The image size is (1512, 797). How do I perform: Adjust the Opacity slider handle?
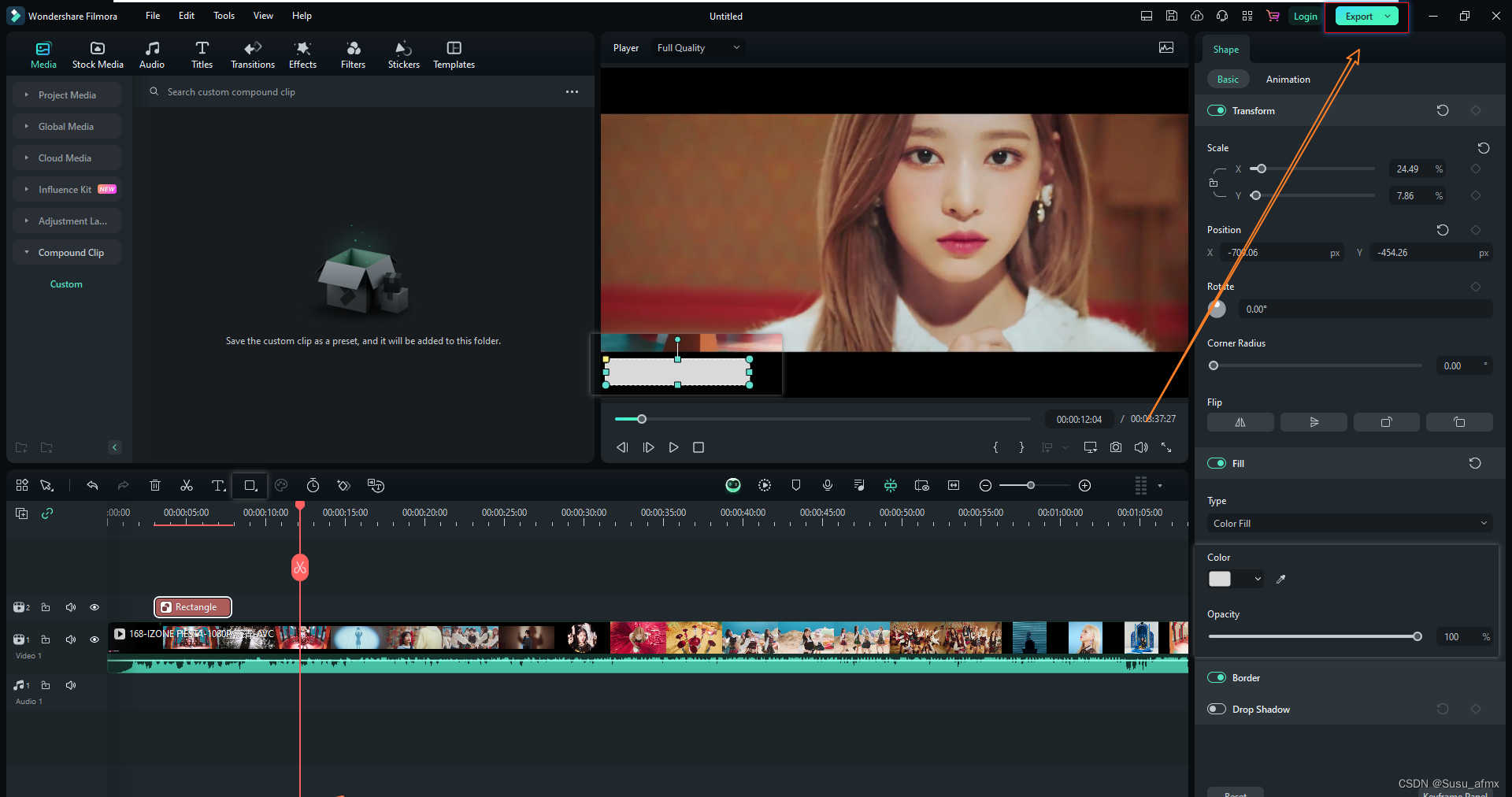[x=1417, y=637]
